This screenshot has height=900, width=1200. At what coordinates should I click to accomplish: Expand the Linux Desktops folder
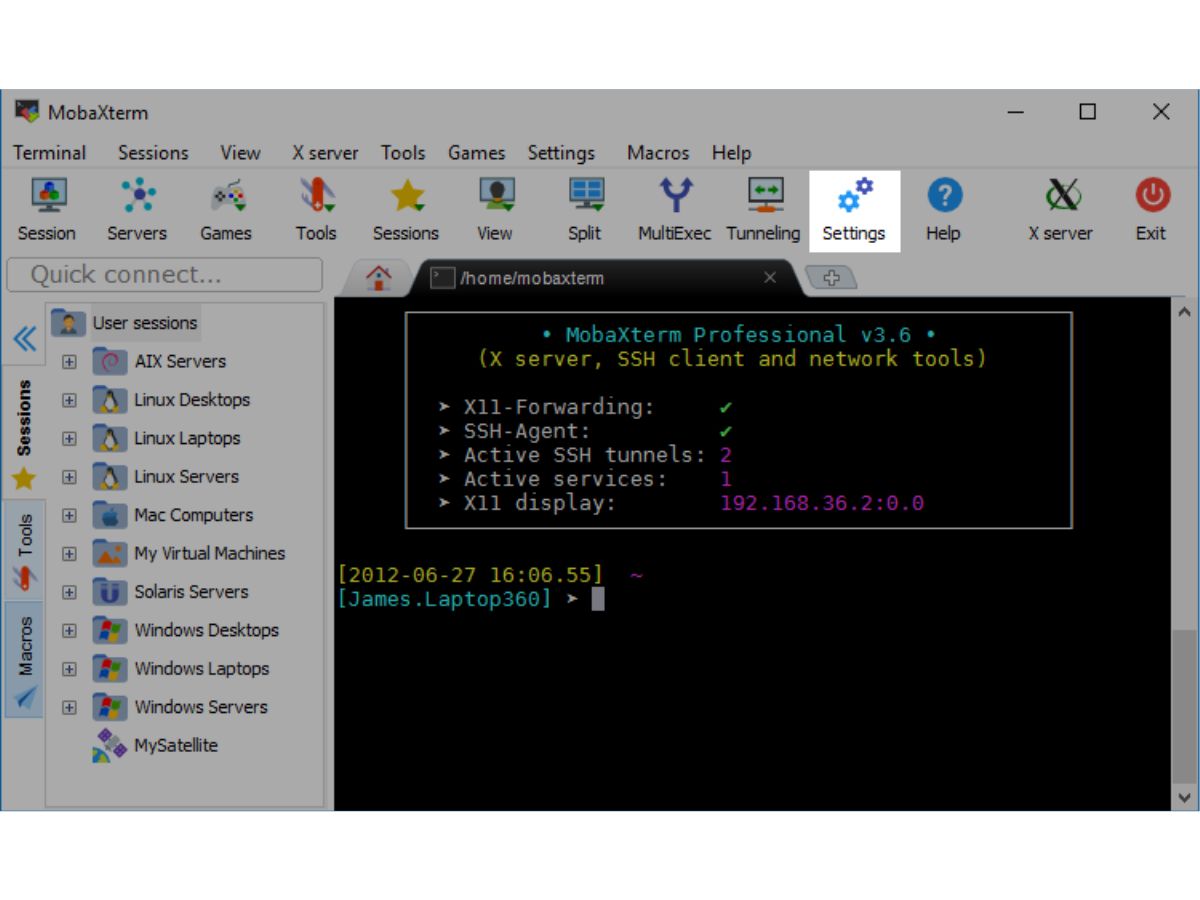(69, 400)
